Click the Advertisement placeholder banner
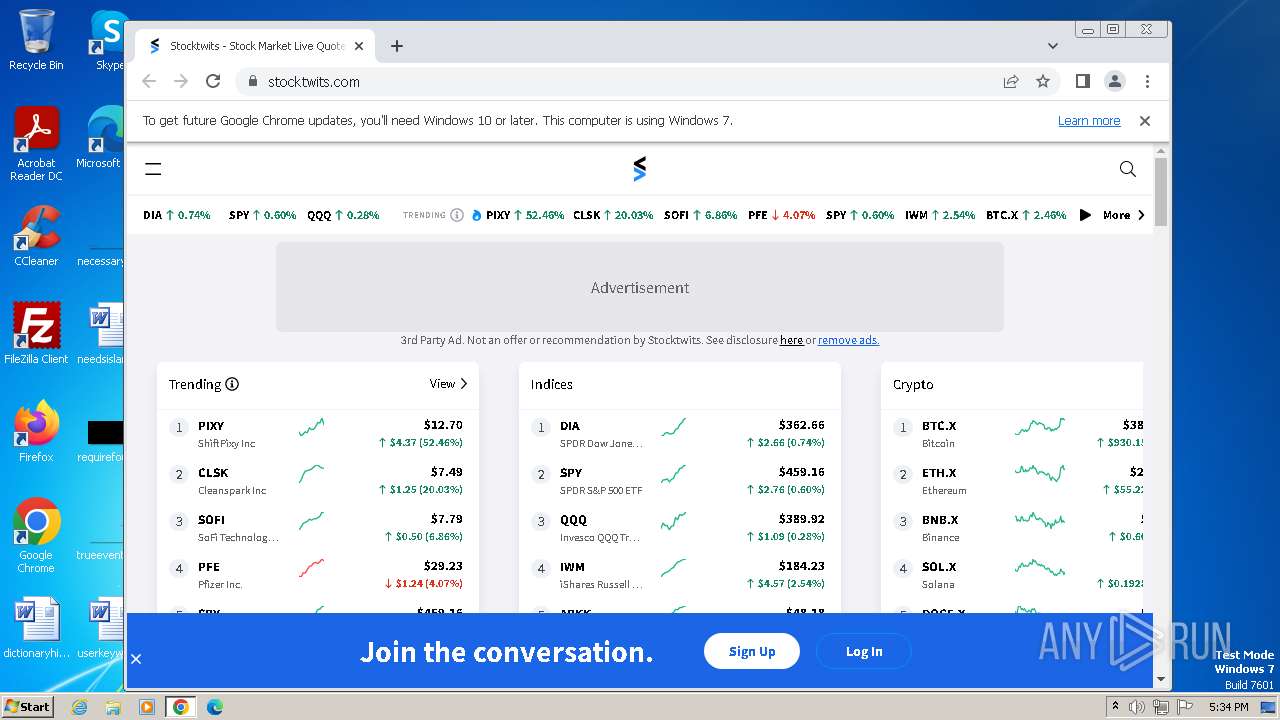The image size is (1280, 720). (640, 287)
